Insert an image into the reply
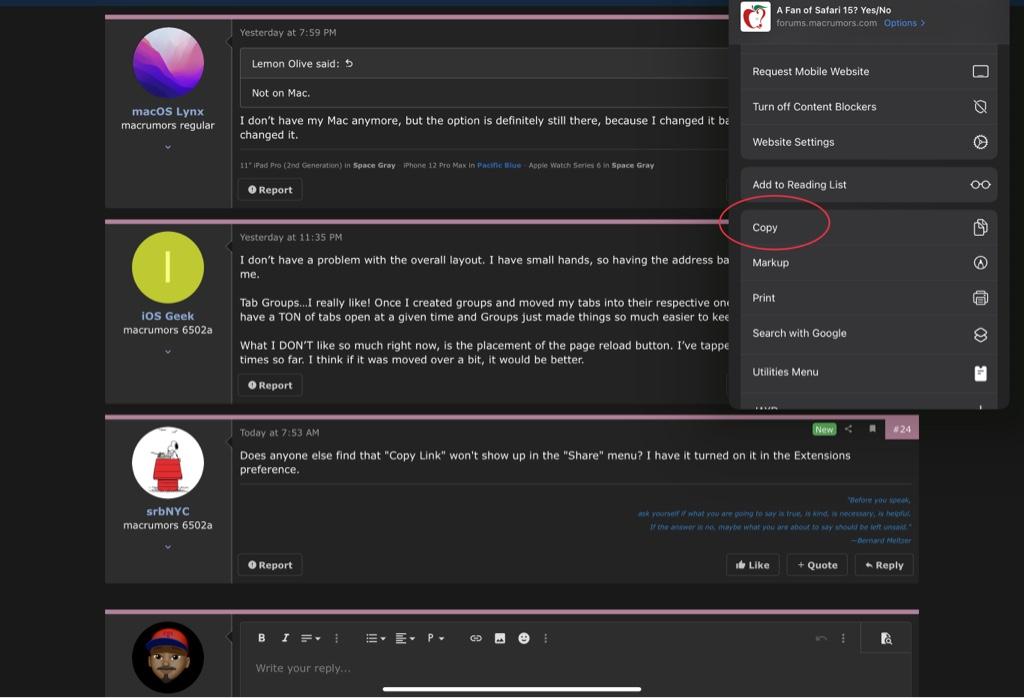The width and height of the screenshot is (1024, 698). point(500,638)
